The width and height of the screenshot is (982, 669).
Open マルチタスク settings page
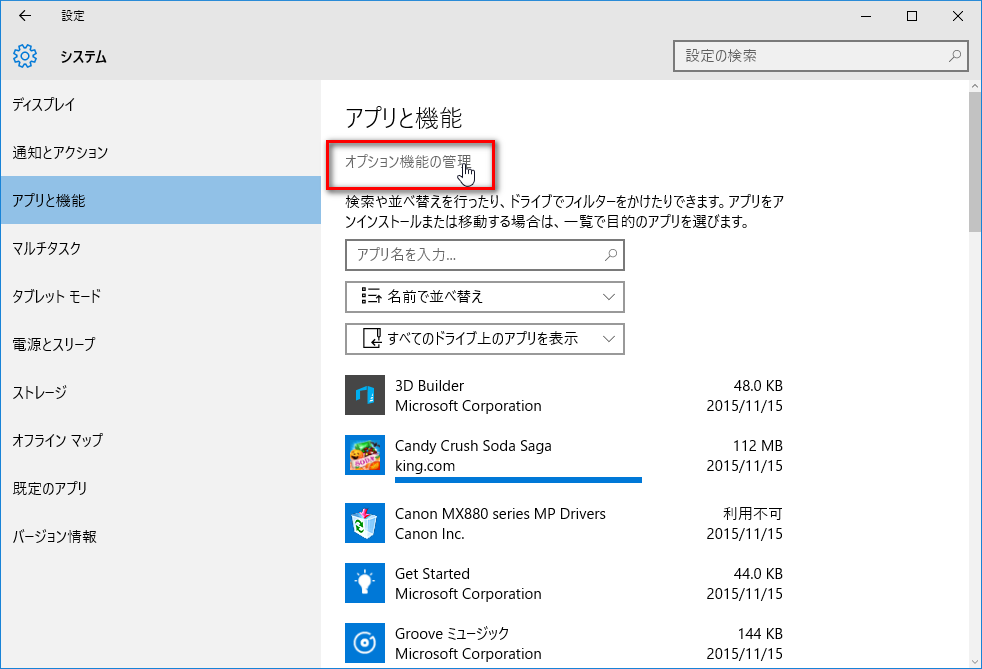[161, 248]
